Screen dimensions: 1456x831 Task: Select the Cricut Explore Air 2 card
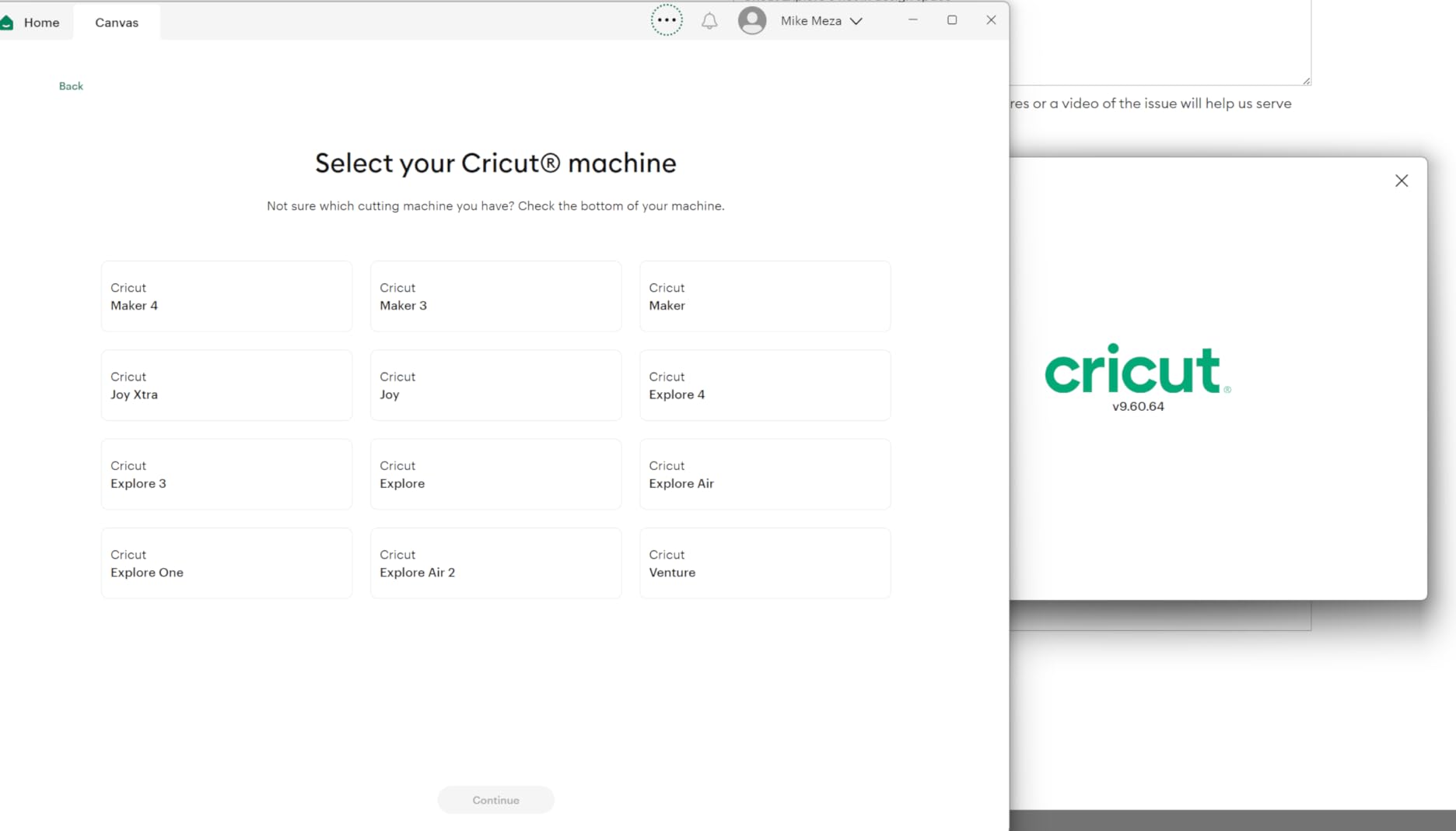(495, 563)
